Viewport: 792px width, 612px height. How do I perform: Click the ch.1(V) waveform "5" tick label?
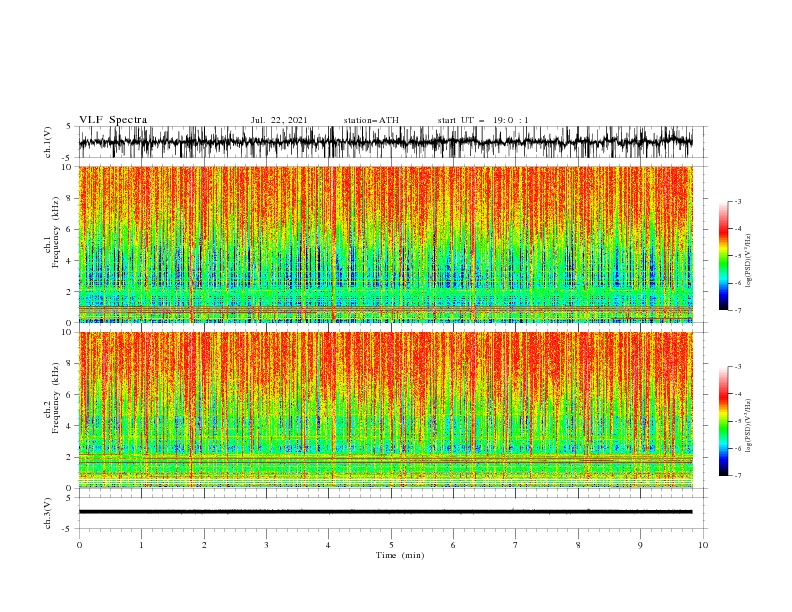point(70,127)
